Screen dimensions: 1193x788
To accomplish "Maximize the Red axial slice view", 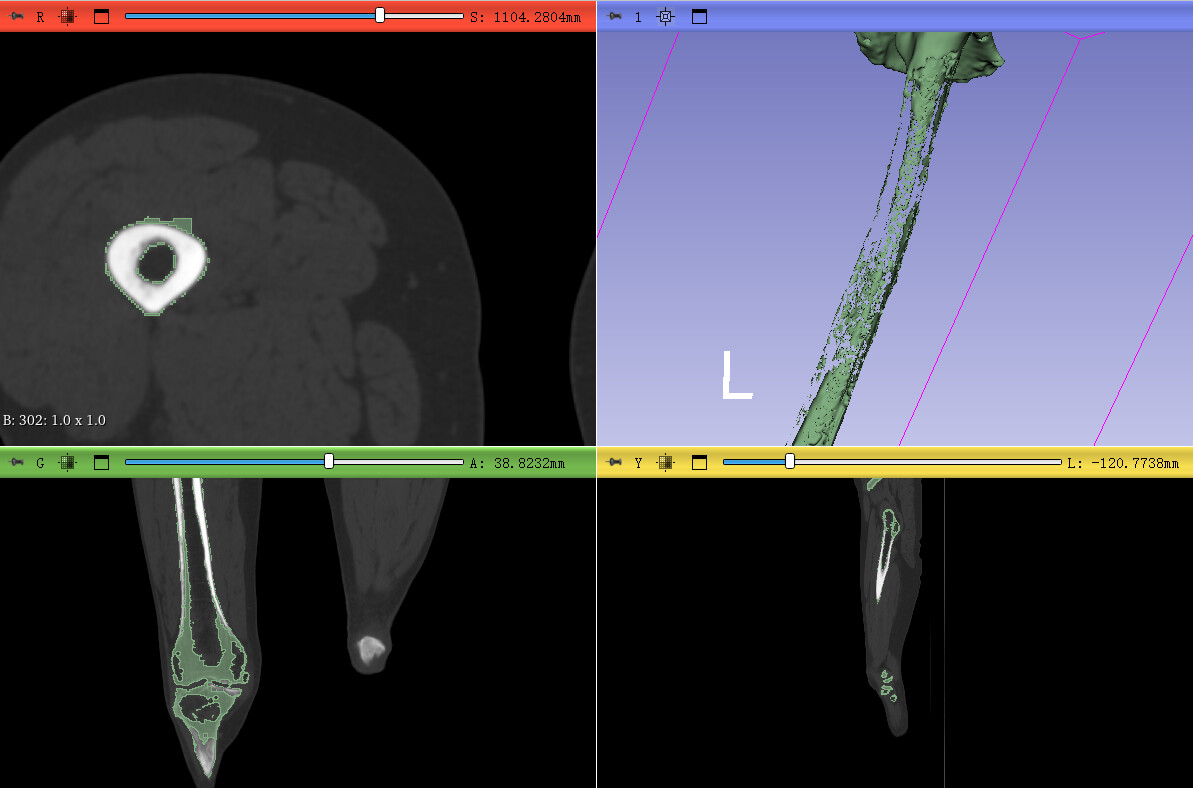I will (101, 16).
